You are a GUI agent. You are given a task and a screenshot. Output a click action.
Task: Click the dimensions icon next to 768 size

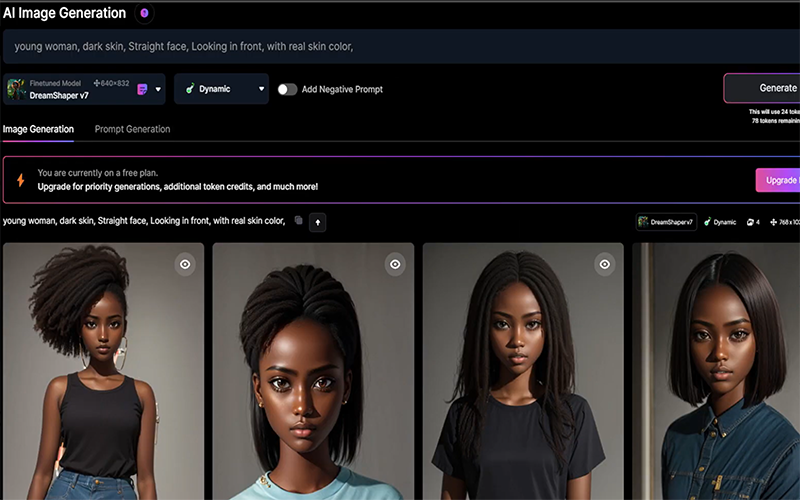[x=773, y=222]
